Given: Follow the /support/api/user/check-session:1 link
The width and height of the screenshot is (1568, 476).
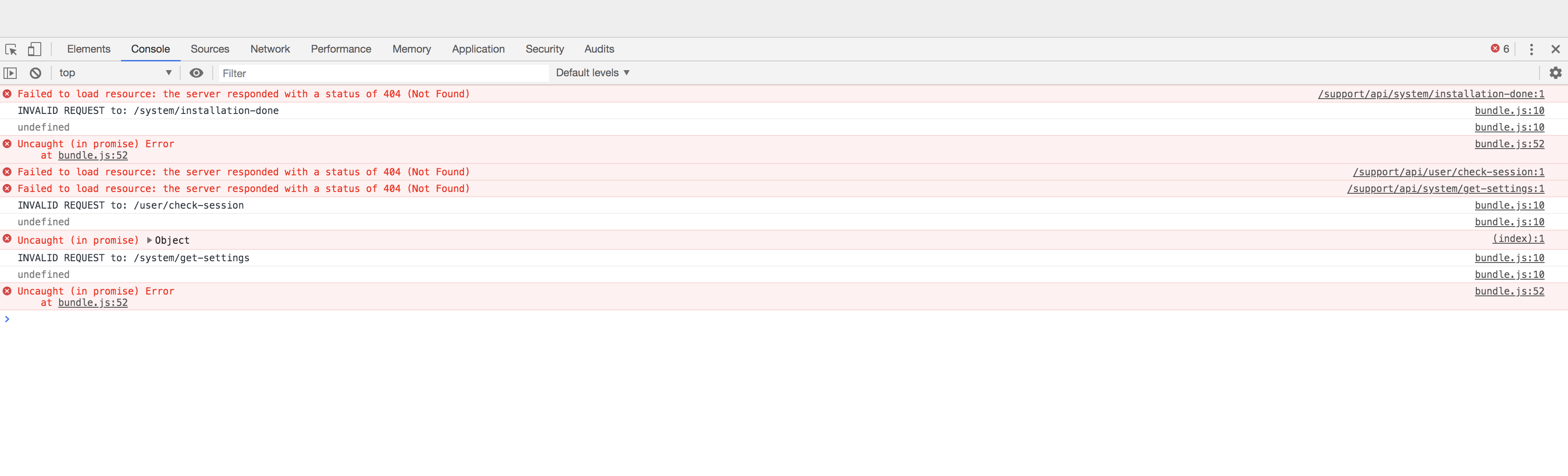Looking at the screenshot, I should [x=1449, y=172].
